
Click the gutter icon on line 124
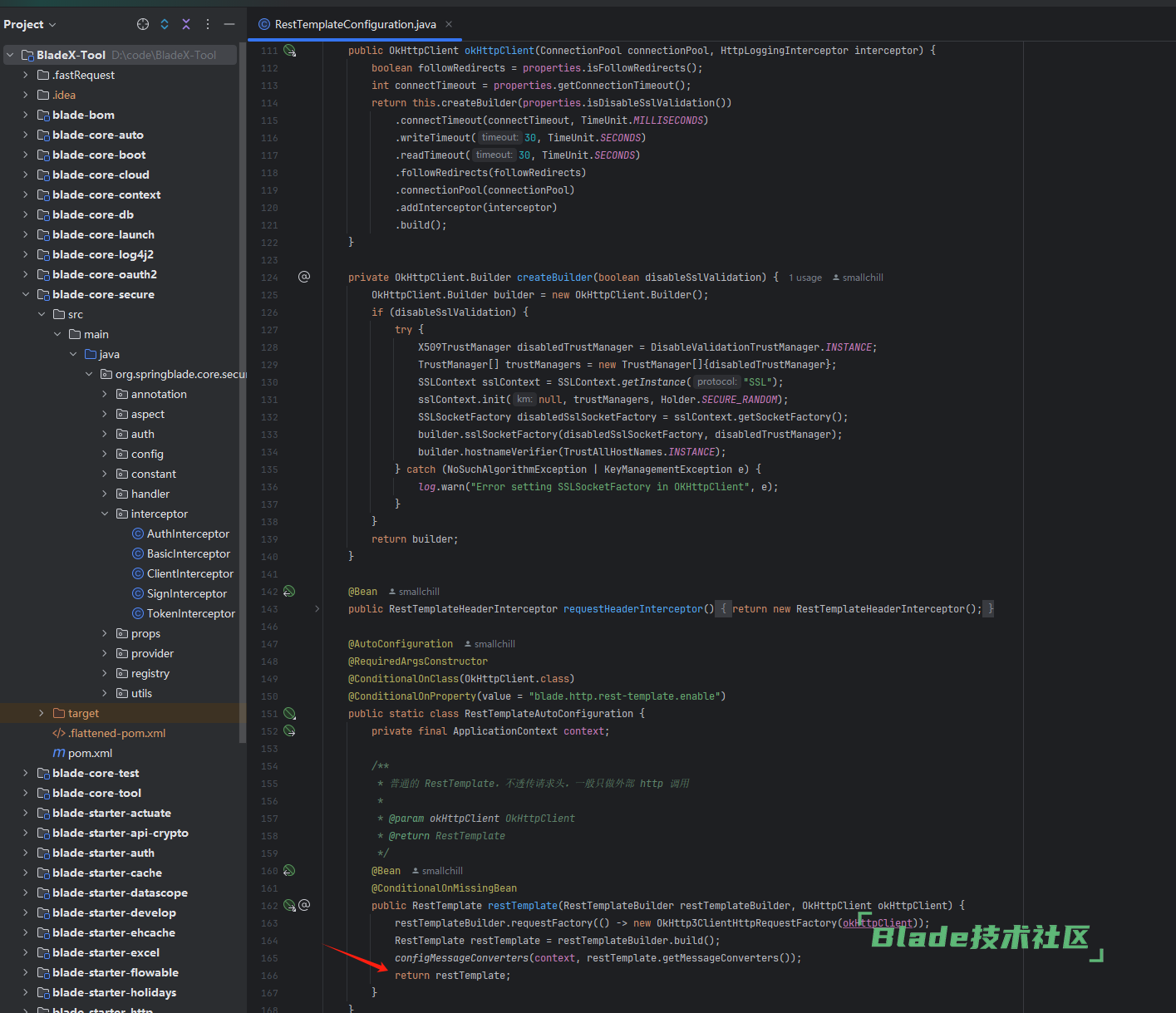[304, 277]
